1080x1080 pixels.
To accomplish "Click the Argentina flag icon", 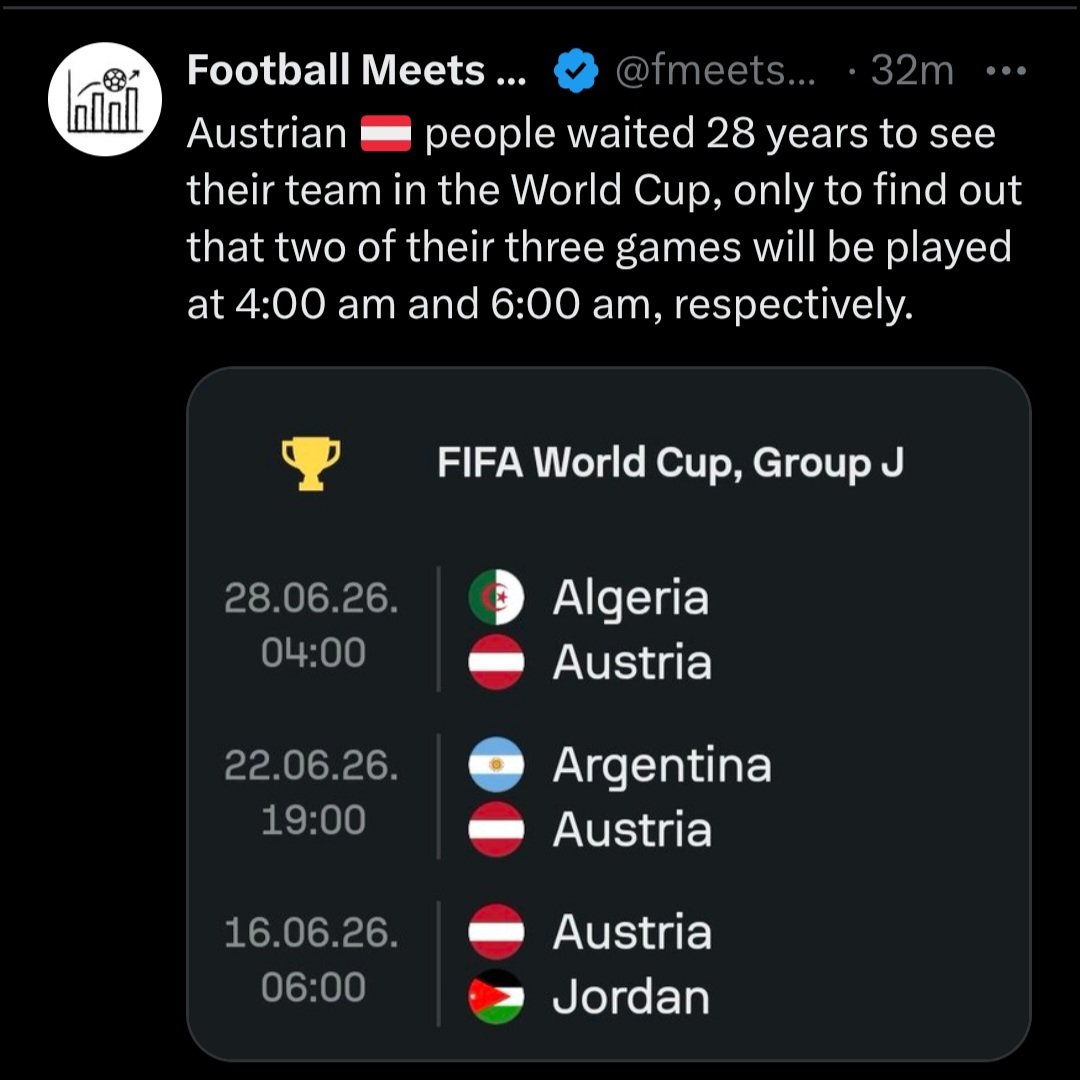I will pyautogui.click(x=496, y=765).
